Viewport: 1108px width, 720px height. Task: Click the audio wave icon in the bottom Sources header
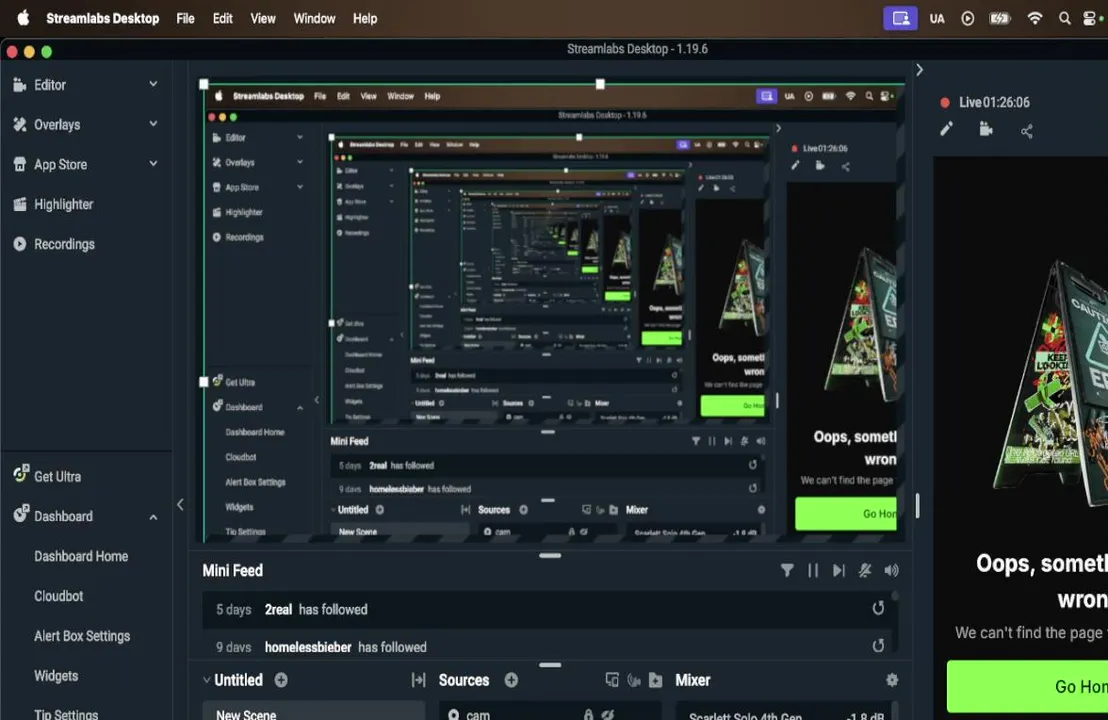634,680
